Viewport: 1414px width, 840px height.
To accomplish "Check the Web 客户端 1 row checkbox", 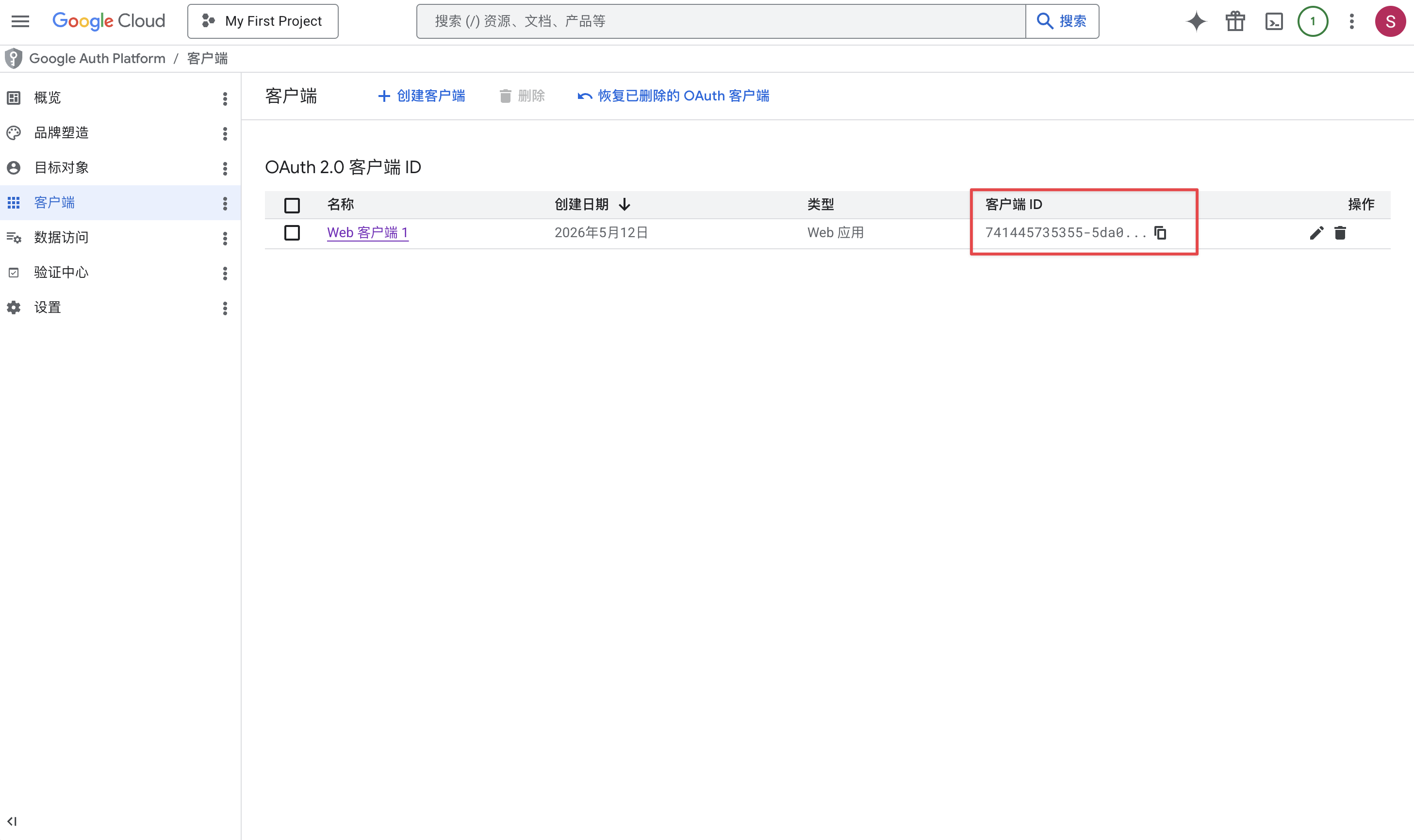I will pyautogui.click(x=292, y=233).
